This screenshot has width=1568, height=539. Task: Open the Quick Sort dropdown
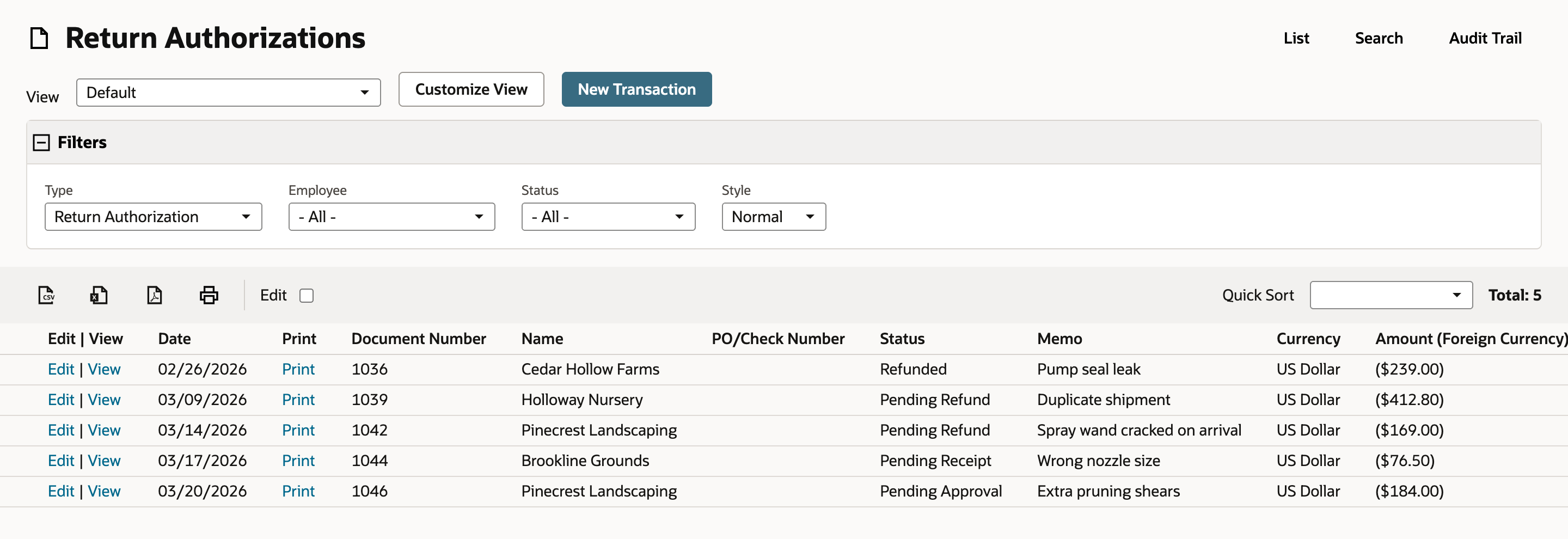point(1391,295)
